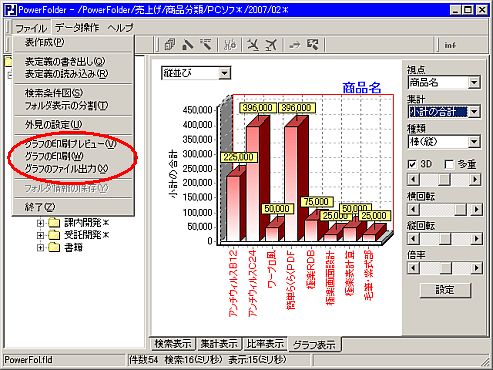Image resolution: width=493 pixels, height=370 pixels.
Task: Click right arrow of 横回転 slider
Action: (476, 209)
